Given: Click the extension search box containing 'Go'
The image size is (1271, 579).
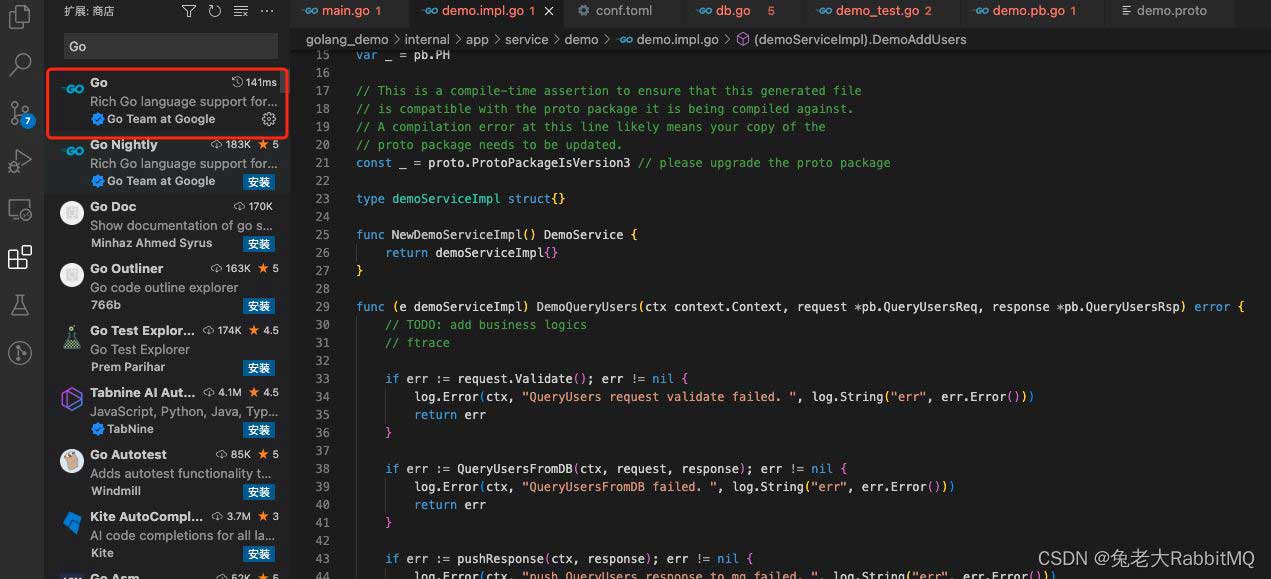Looking at the screenshot, I should click(170, 46).
